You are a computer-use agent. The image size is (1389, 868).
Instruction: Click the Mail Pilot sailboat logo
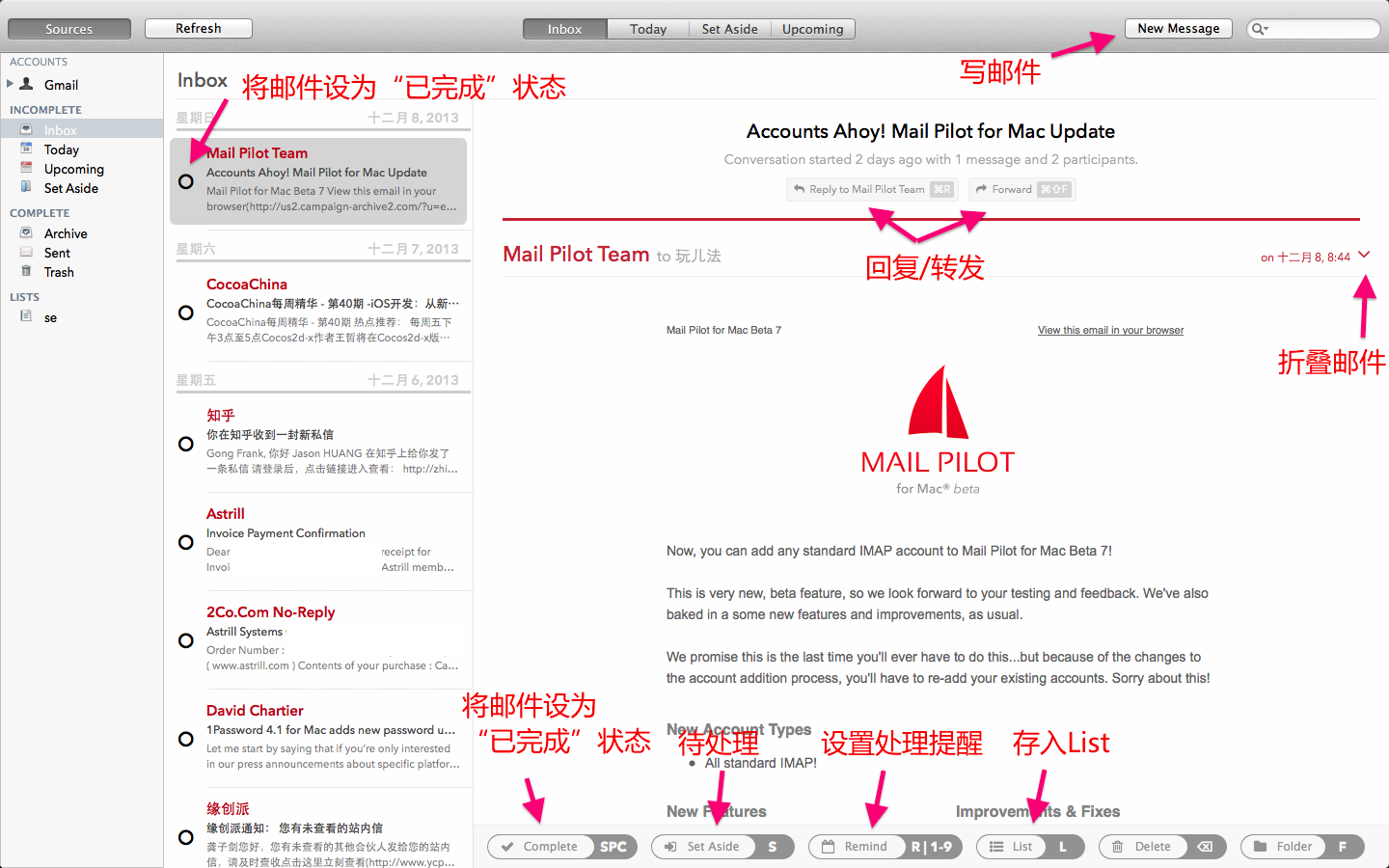pos(938,402)
